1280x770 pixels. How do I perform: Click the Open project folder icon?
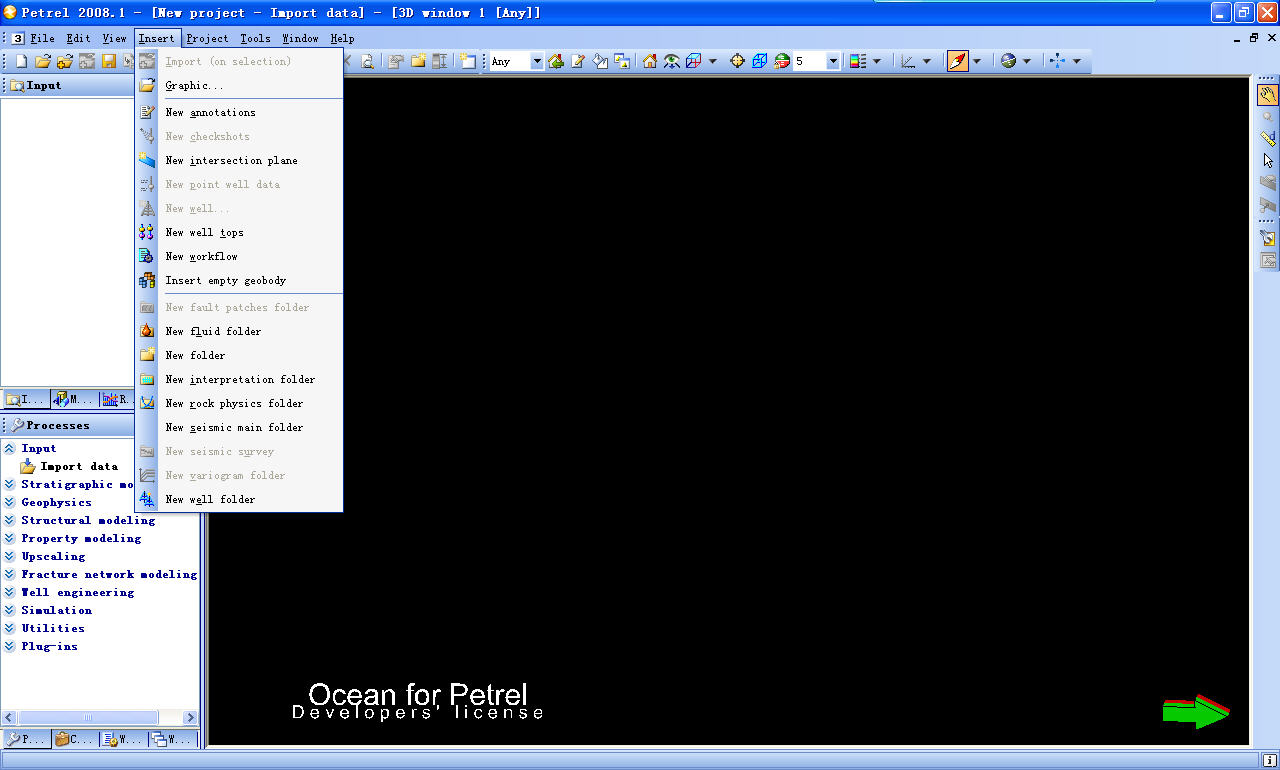click(43, 62)
